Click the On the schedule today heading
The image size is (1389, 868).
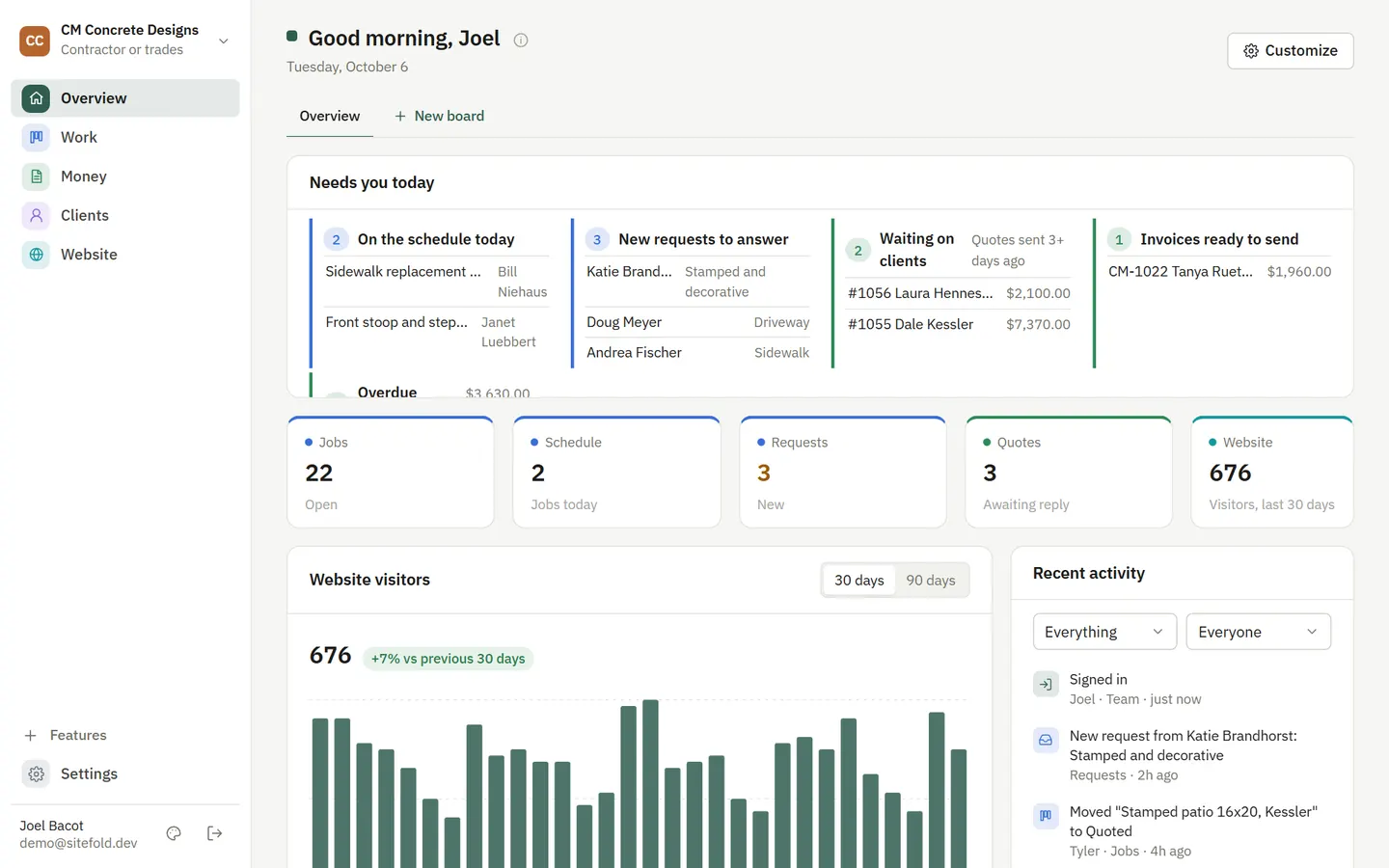436,239
